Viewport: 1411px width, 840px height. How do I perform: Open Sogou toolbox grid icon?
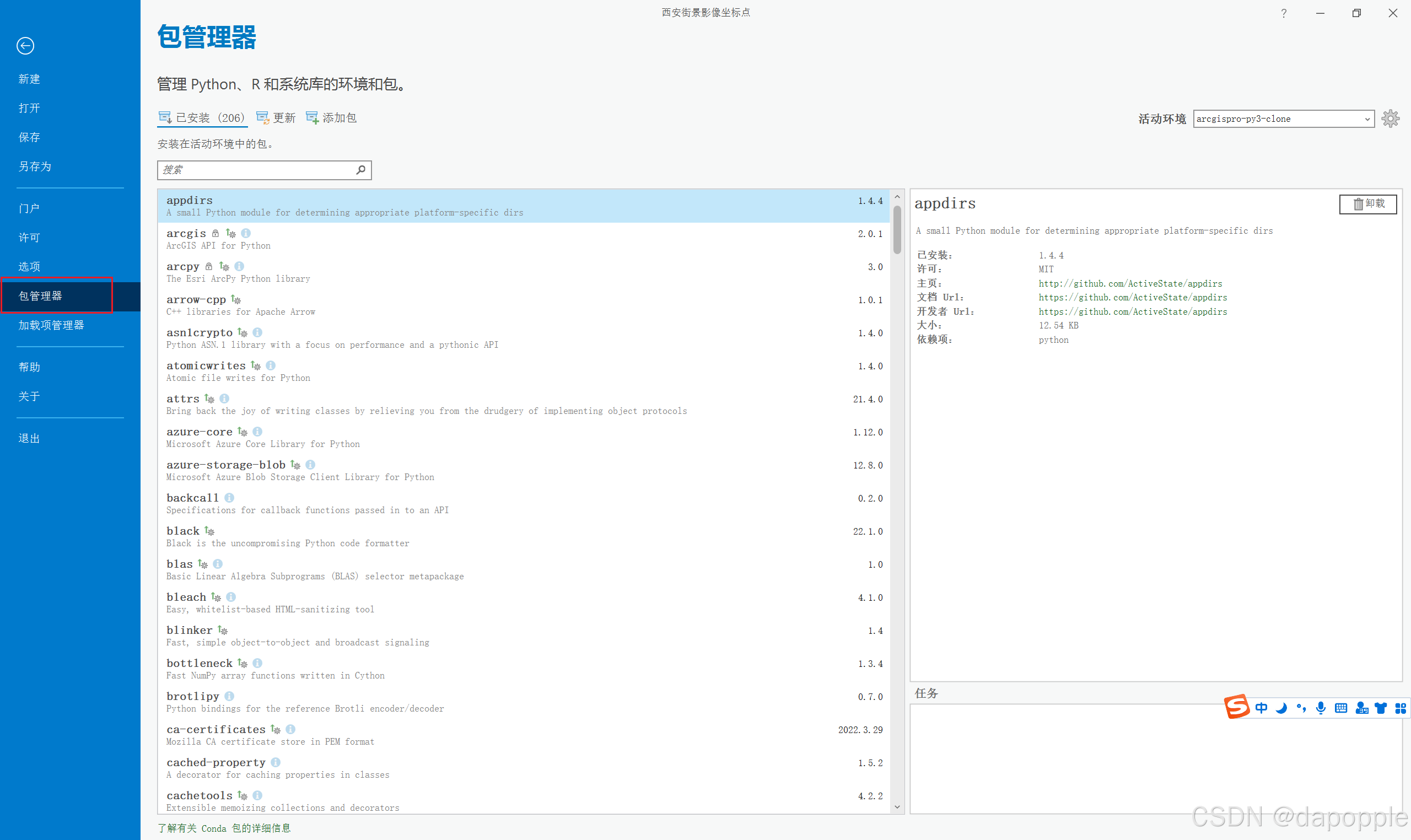1401,708
